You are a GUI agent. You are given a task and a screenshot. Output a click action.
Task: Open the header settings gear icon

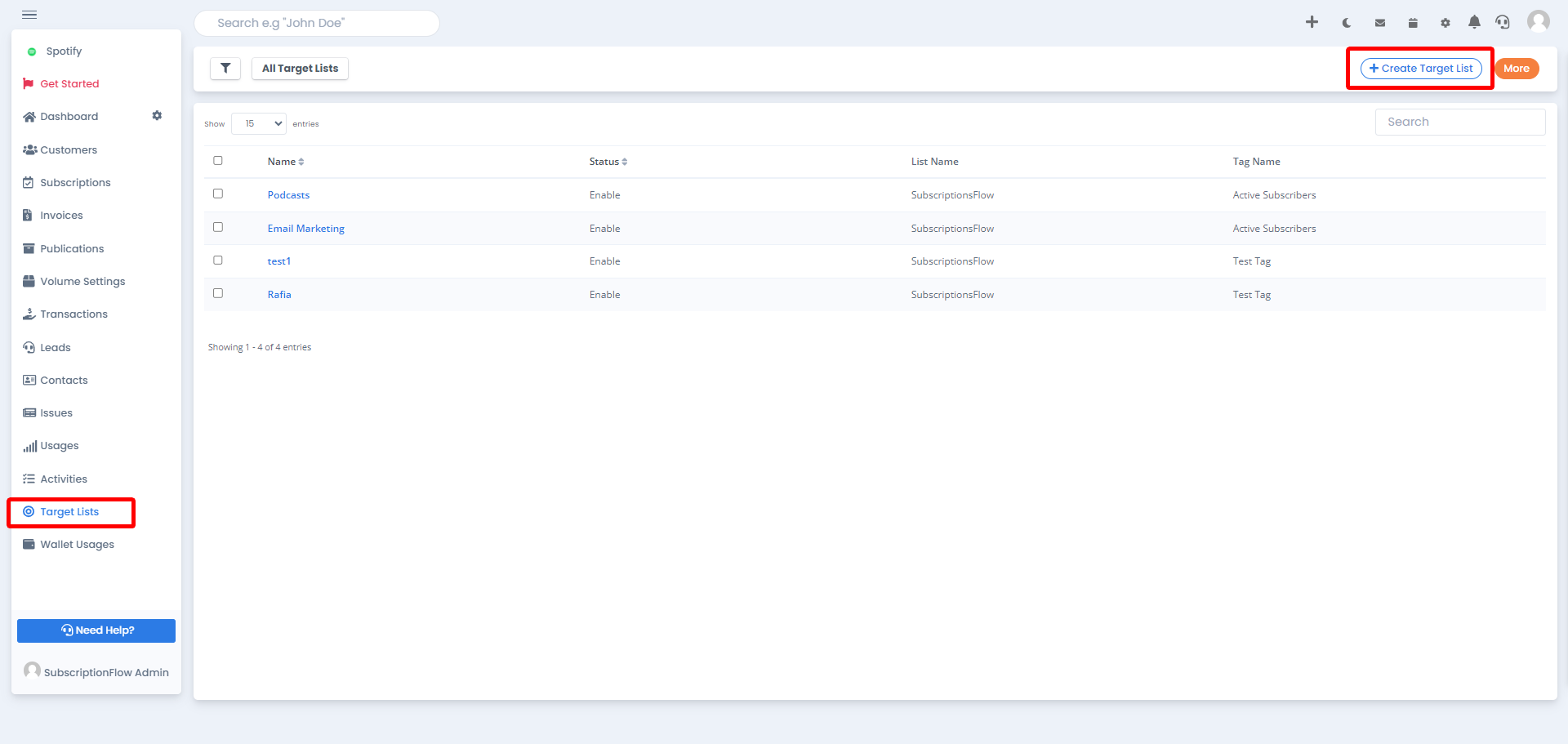point(1445,23)
